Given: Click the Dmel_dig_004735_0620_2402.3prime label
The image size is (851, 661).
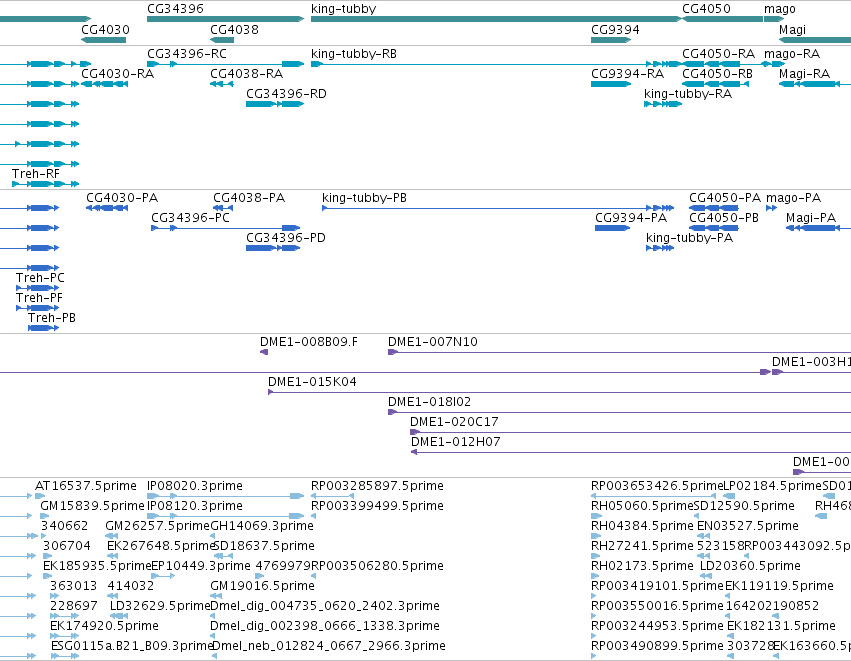Looking at the screenshot, I should point(325,606).
